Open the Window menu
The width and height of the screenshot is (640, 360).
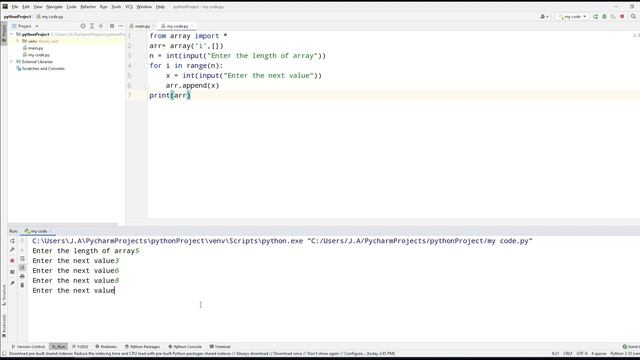point(144,7)
